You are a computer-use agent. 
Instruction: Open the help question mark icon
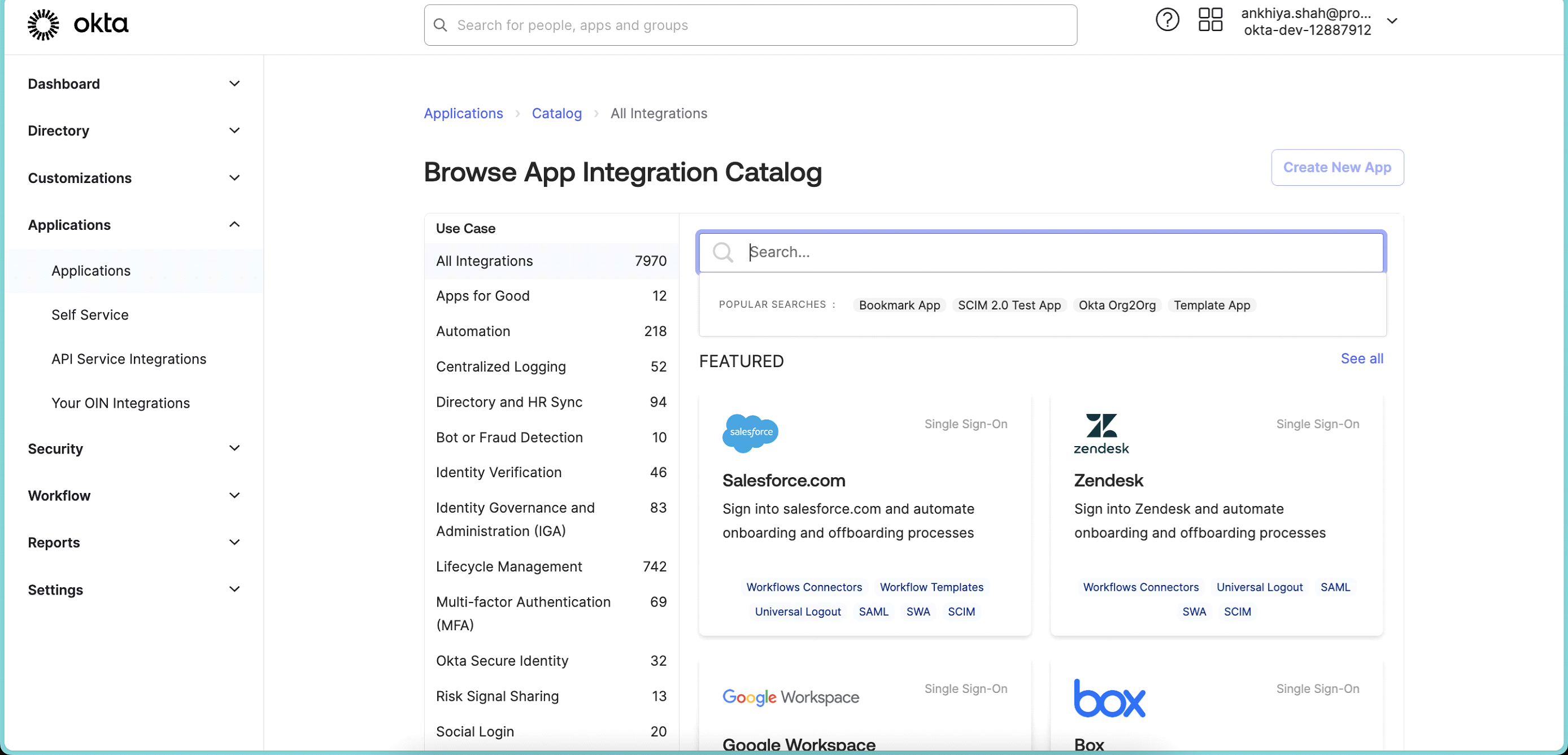coord(1167,20)
